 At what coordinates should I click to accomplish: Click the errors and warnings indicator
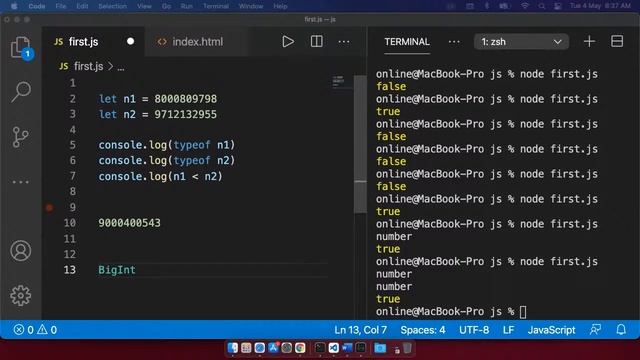click(35, 330)
